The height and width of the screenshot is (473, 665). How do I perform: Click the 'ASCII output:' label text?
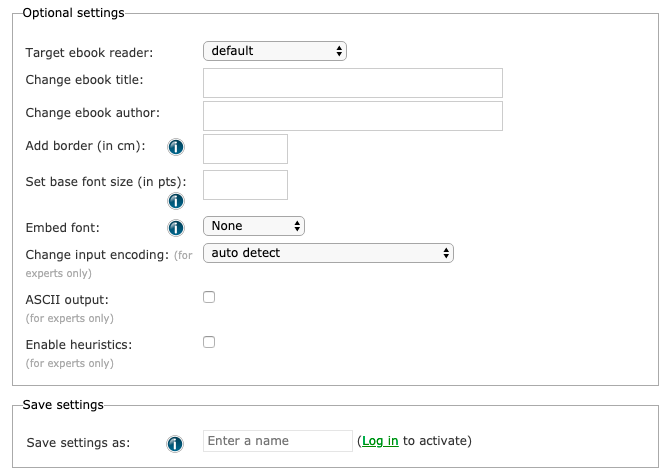tap(66, 299)
